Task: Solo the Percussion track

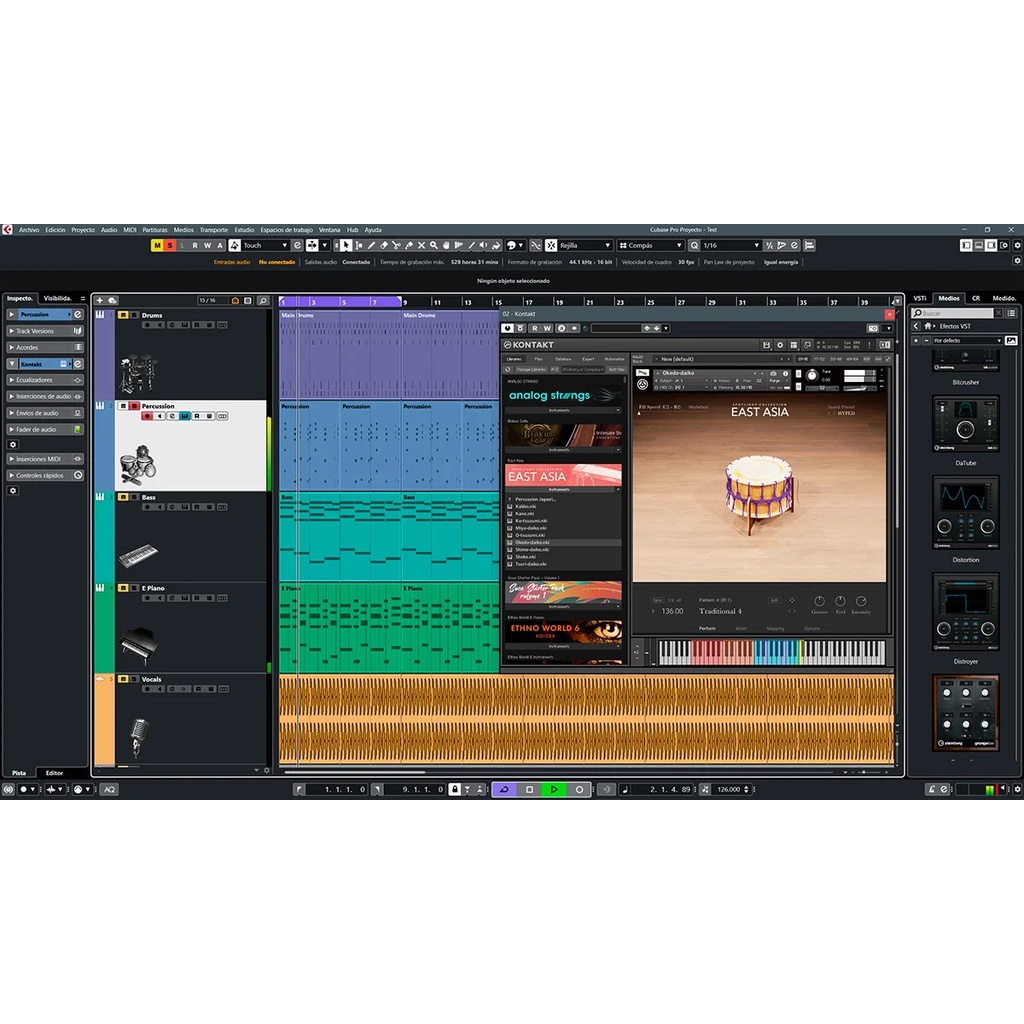Action: (x=135, y=406)
